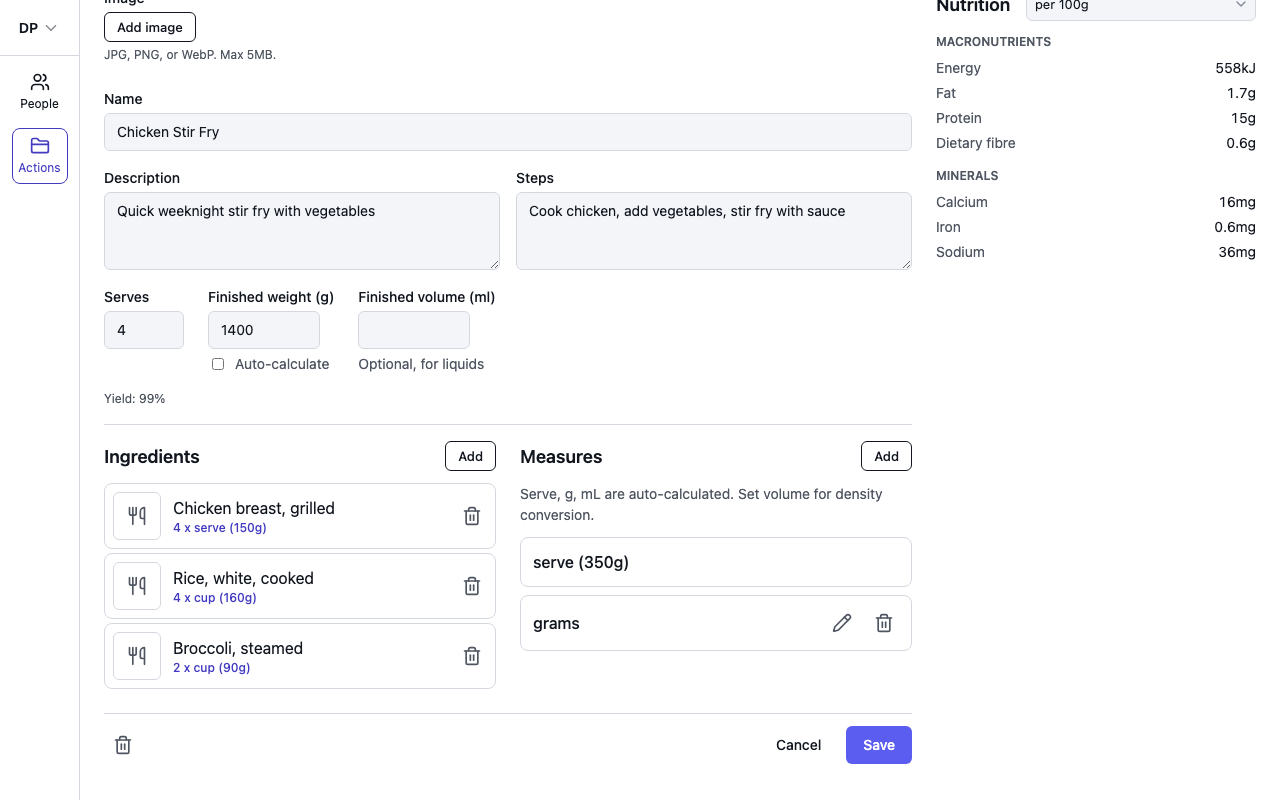Open the People sidebar section
The width and height of the screenshot is (1280, 800).
click(x=40, y=92)
